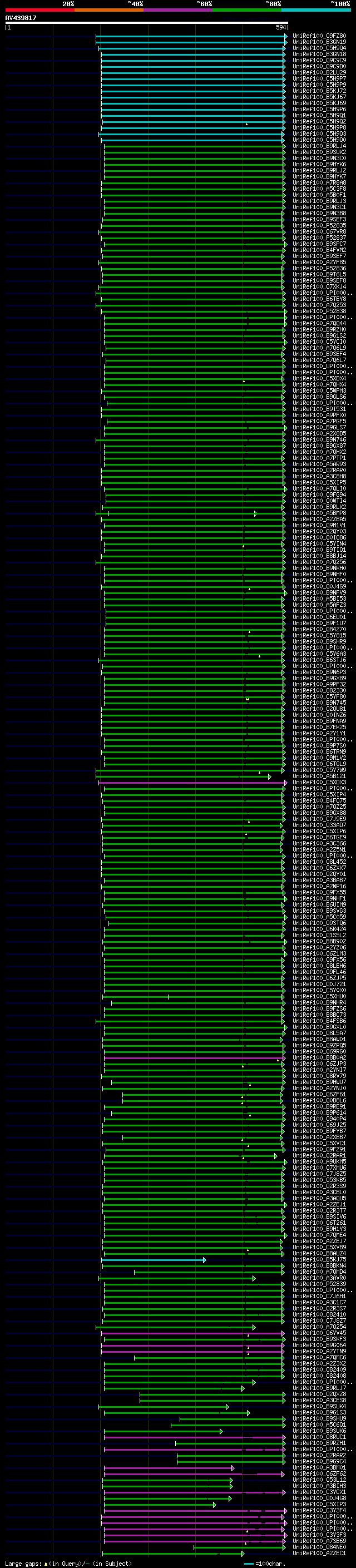
Task: Open hit UniRef100_C5H9Q0
Action: click(x=319, y=140)
